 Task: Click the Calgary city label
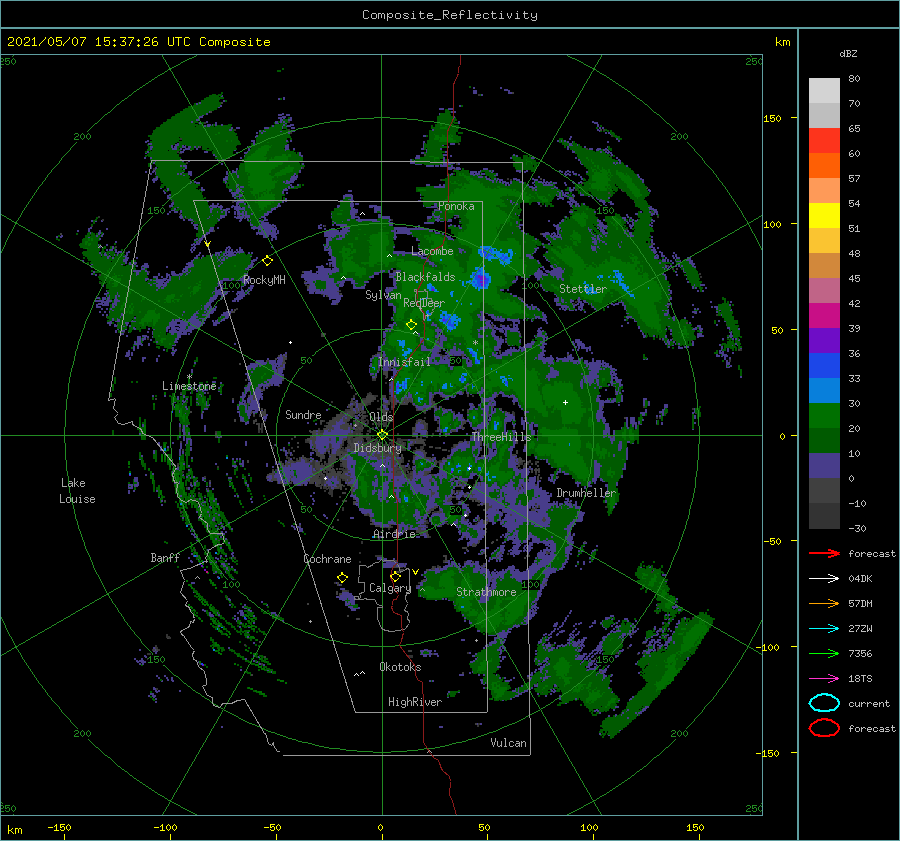(x=390, y=588)
